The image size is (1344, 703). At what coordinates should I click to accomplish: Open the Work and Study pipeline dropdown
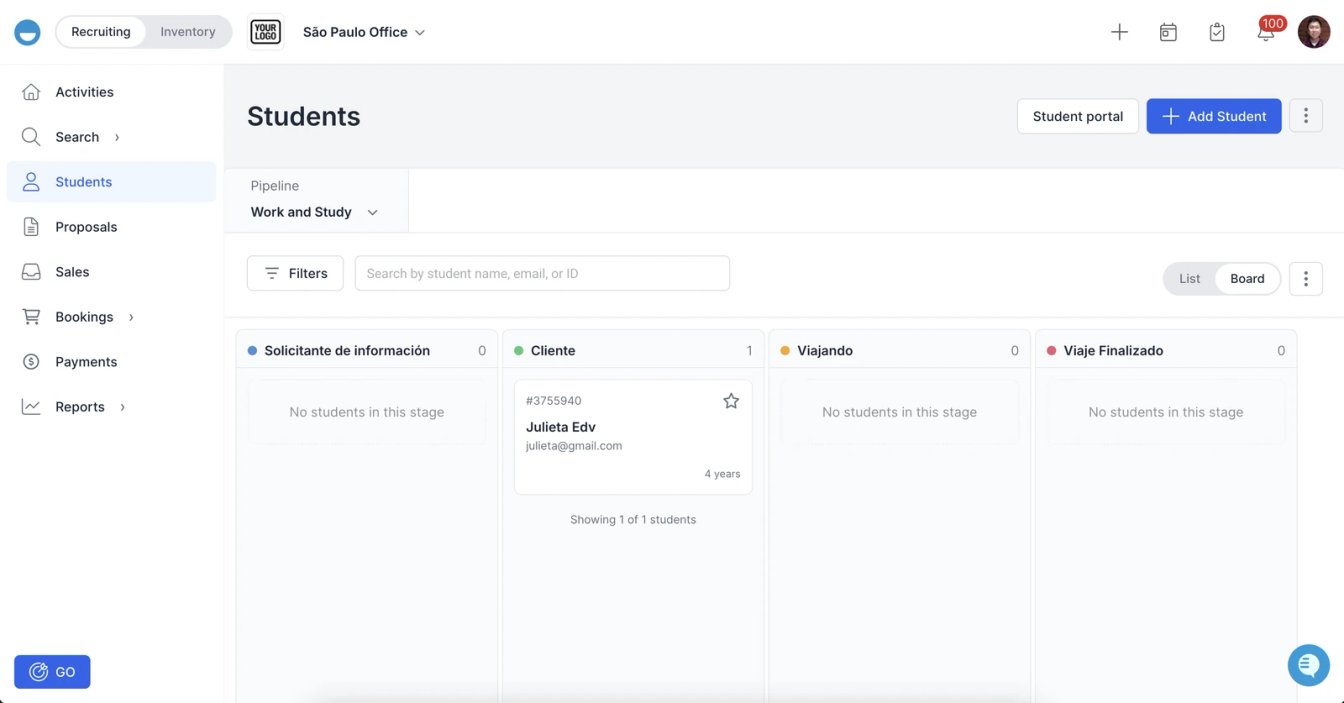[315, 212]
